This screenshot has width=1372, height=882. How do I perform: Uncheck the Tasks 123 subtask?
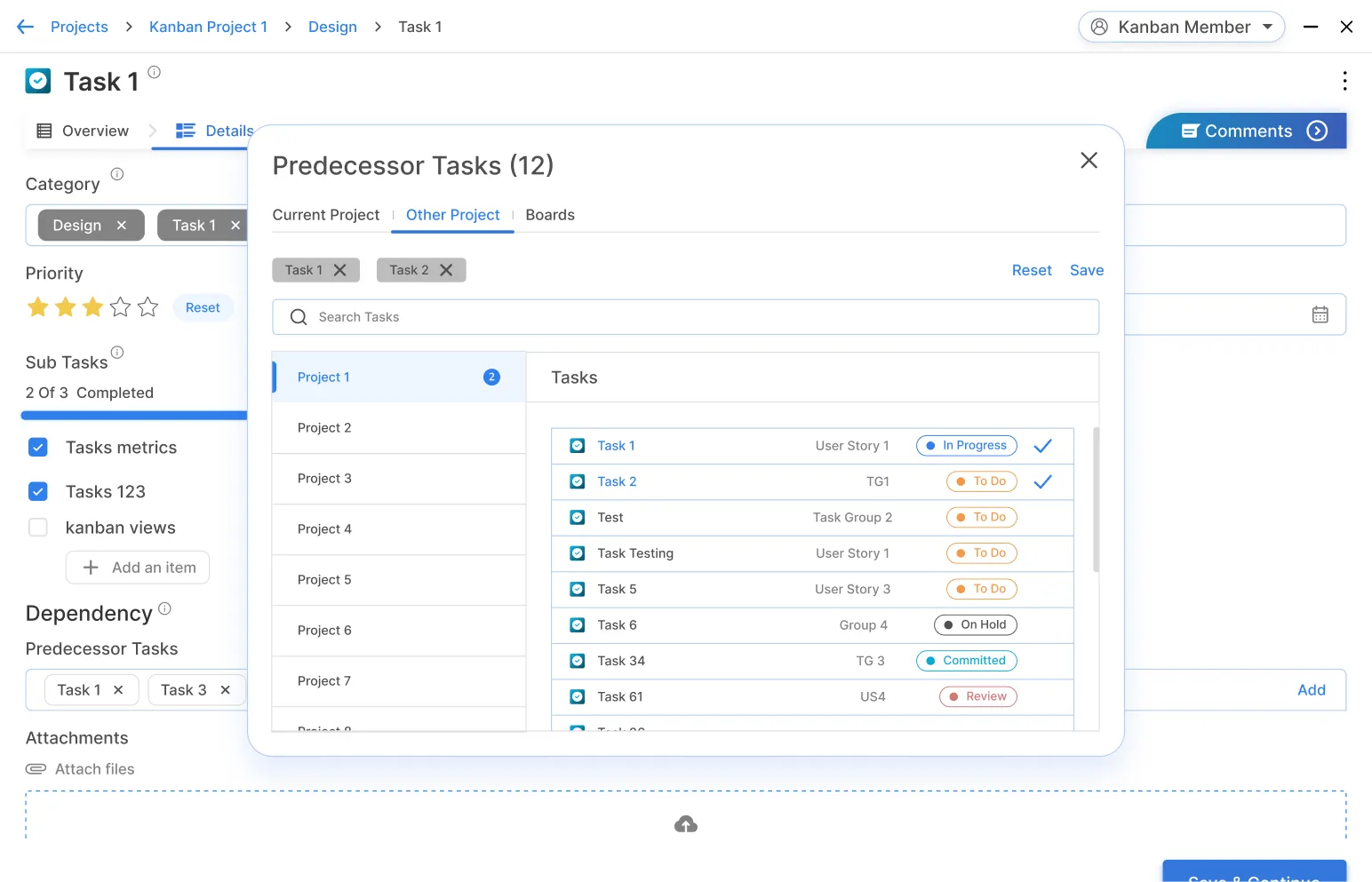pyautogui.click(x=38, y=491)
